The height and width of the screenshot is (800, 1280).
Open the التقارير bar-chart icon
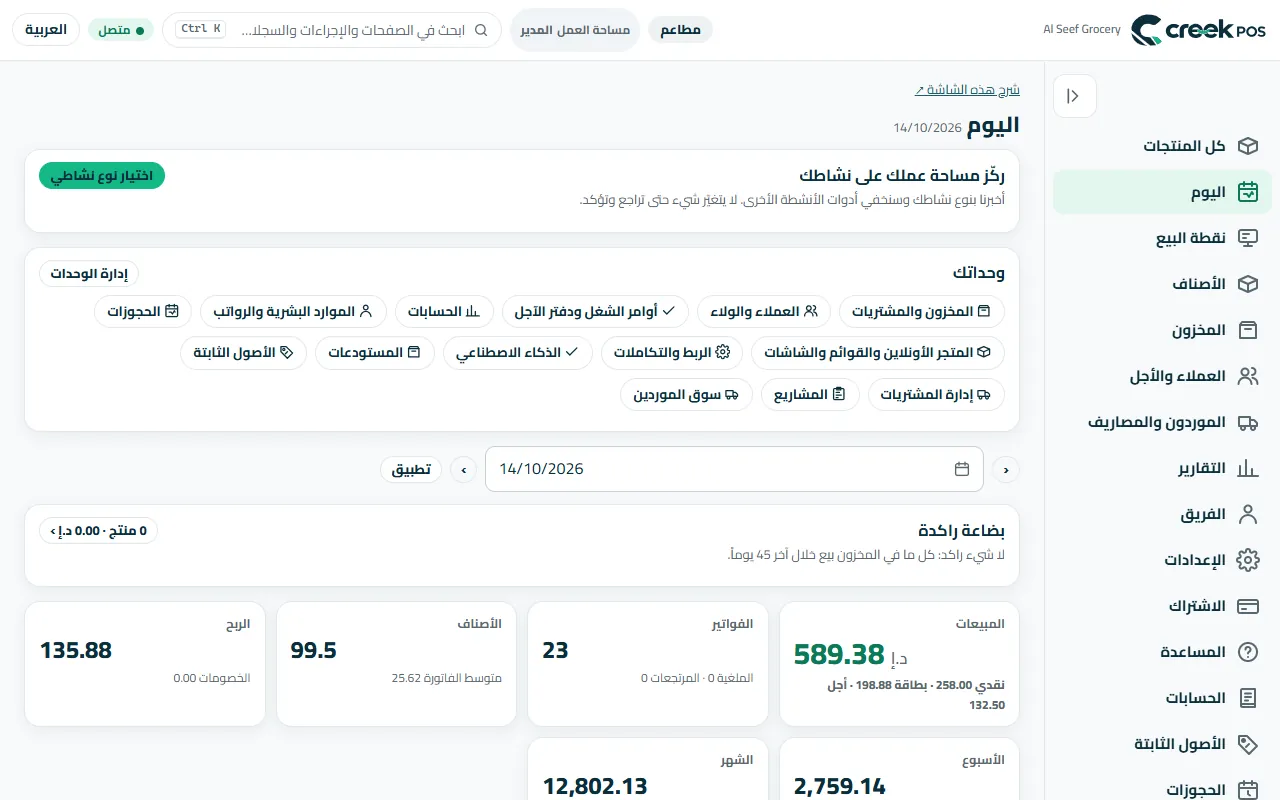pyautogui.click(x=1247, y=468)
